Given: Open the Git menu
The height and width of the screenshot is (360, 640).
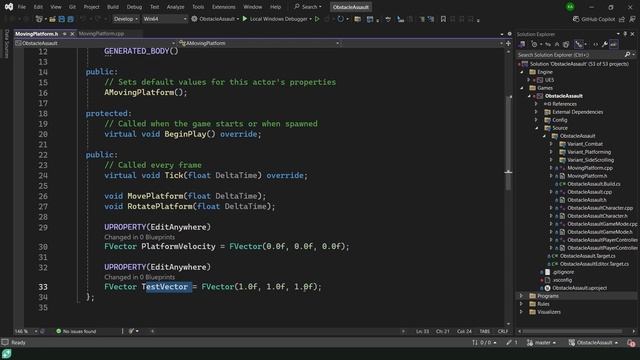Looking at the screenshot, I should [72, 7].
